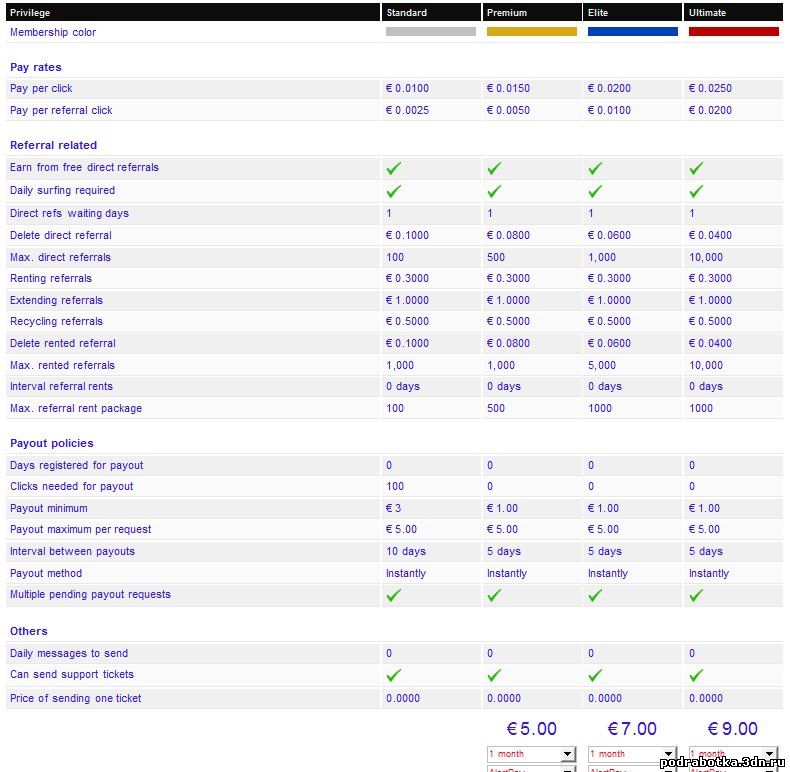Click Elite checkmark for Multiple pending payout requests
The width and height of the screenshot is (790, 772).
coord(595,596)
